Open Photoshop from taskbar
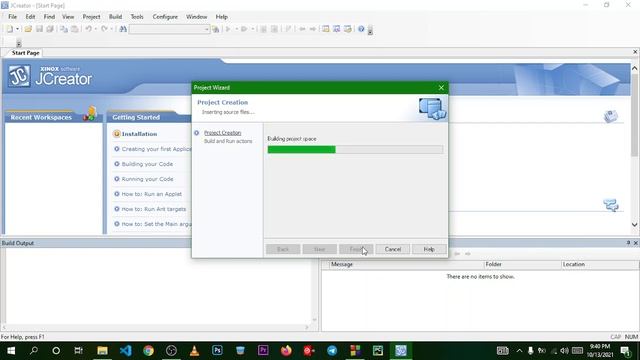The width and height of the screenshot is (640, 360). click(217, 351)
